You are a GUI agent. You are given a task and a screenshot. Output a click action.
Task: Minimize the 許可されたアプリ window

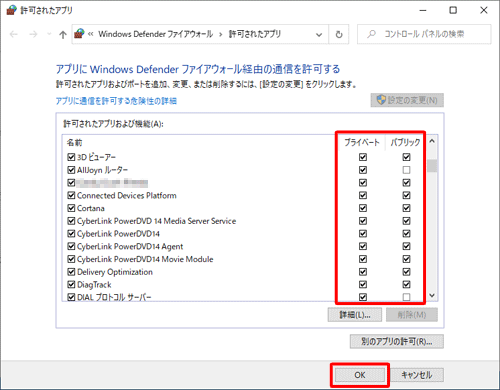(x=423, y=10)
